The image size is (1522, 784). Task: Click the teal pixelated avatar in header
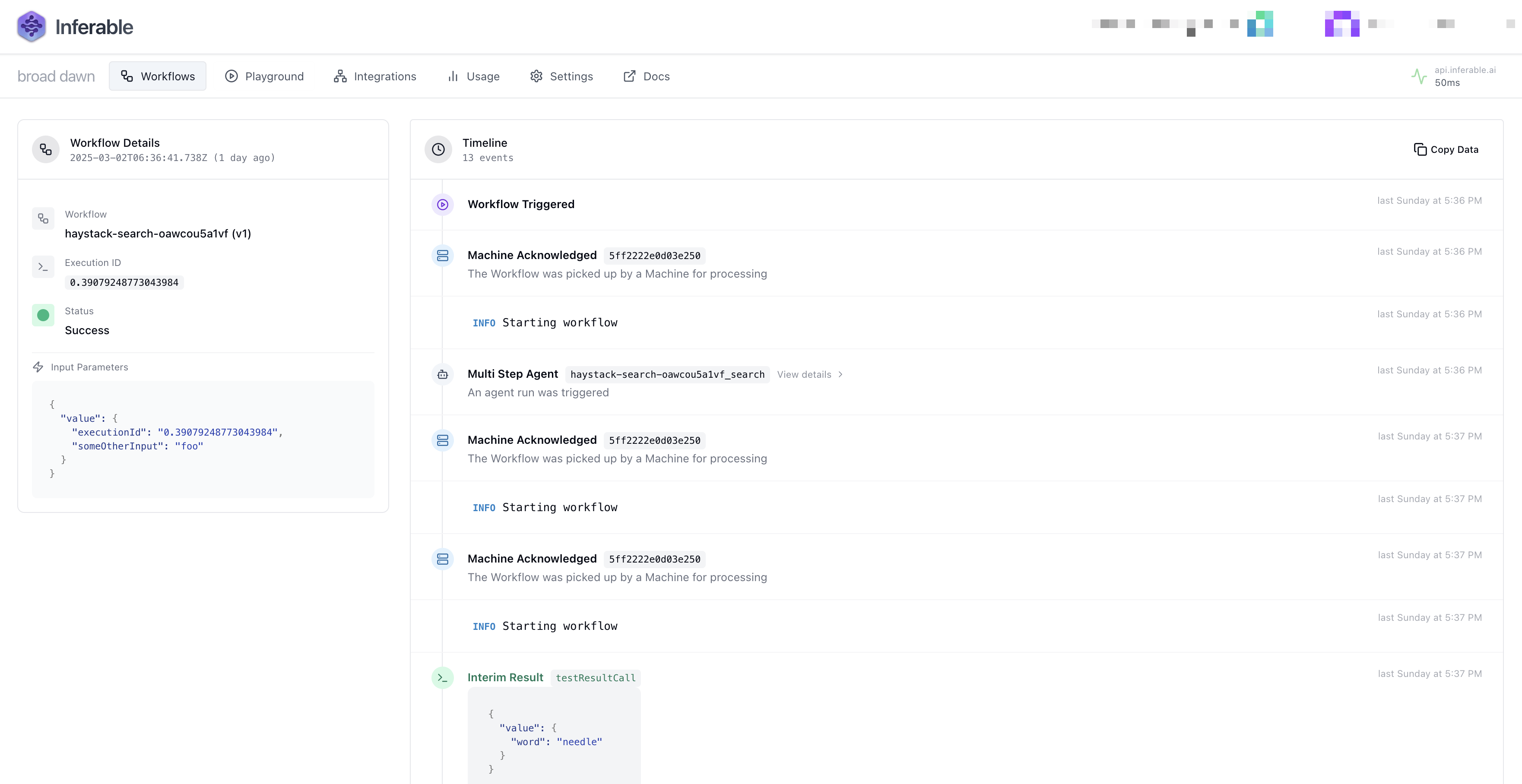1260,24
